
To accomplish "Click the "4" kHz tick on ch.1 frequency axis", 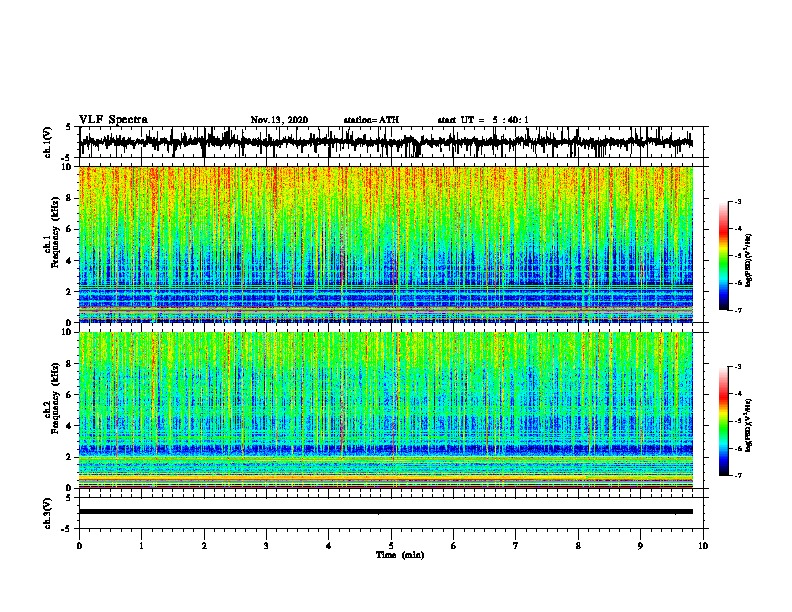I will click(x=69, y=261).
